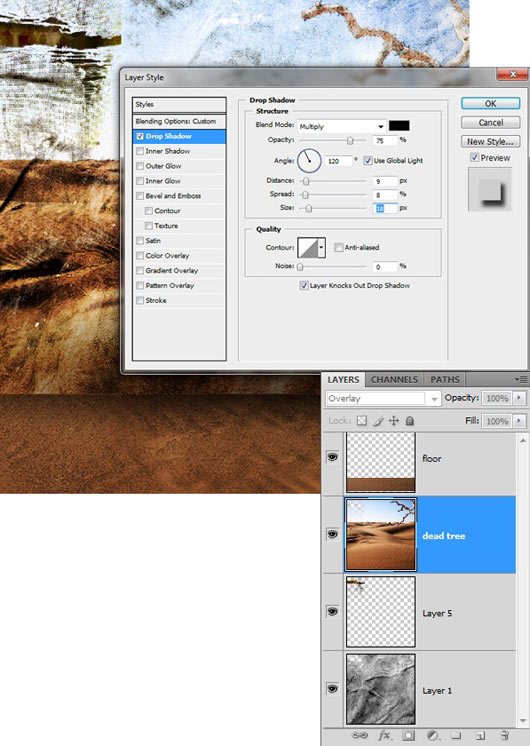This screenshot has width=530, height=746.
Task: Create a new layer group
Action: click(x=456, y=735)
